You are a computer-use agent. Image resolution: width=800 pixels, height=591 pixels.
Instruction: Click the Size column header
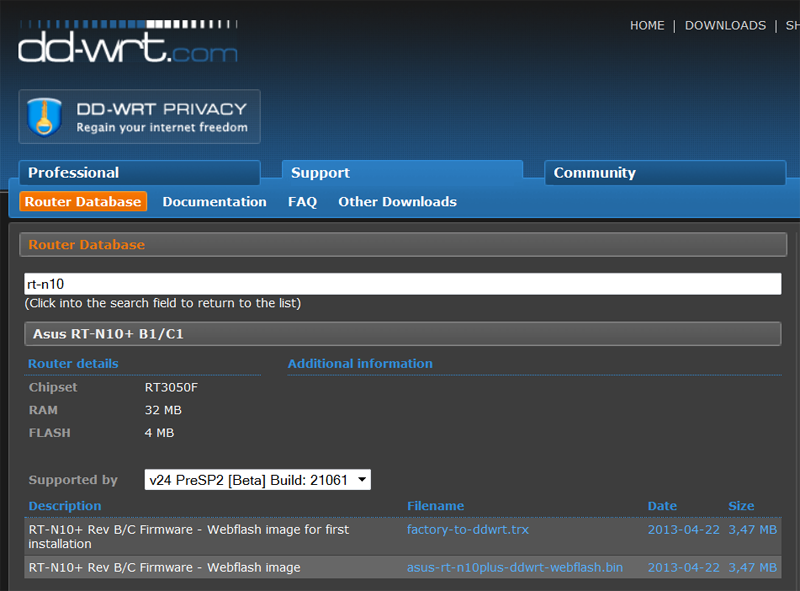(x=741, y=506)
